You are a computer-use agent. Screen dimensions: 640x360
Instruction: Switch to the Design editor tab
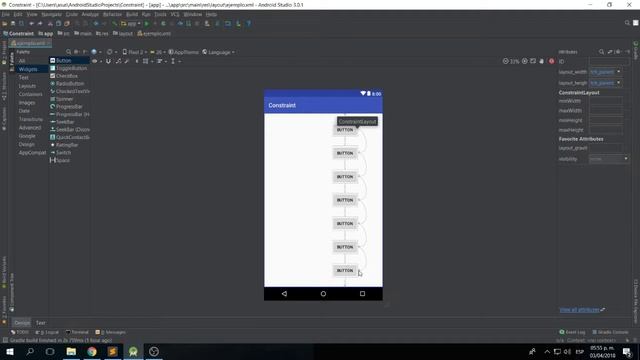pyautogui.click(x=22, y=323)
